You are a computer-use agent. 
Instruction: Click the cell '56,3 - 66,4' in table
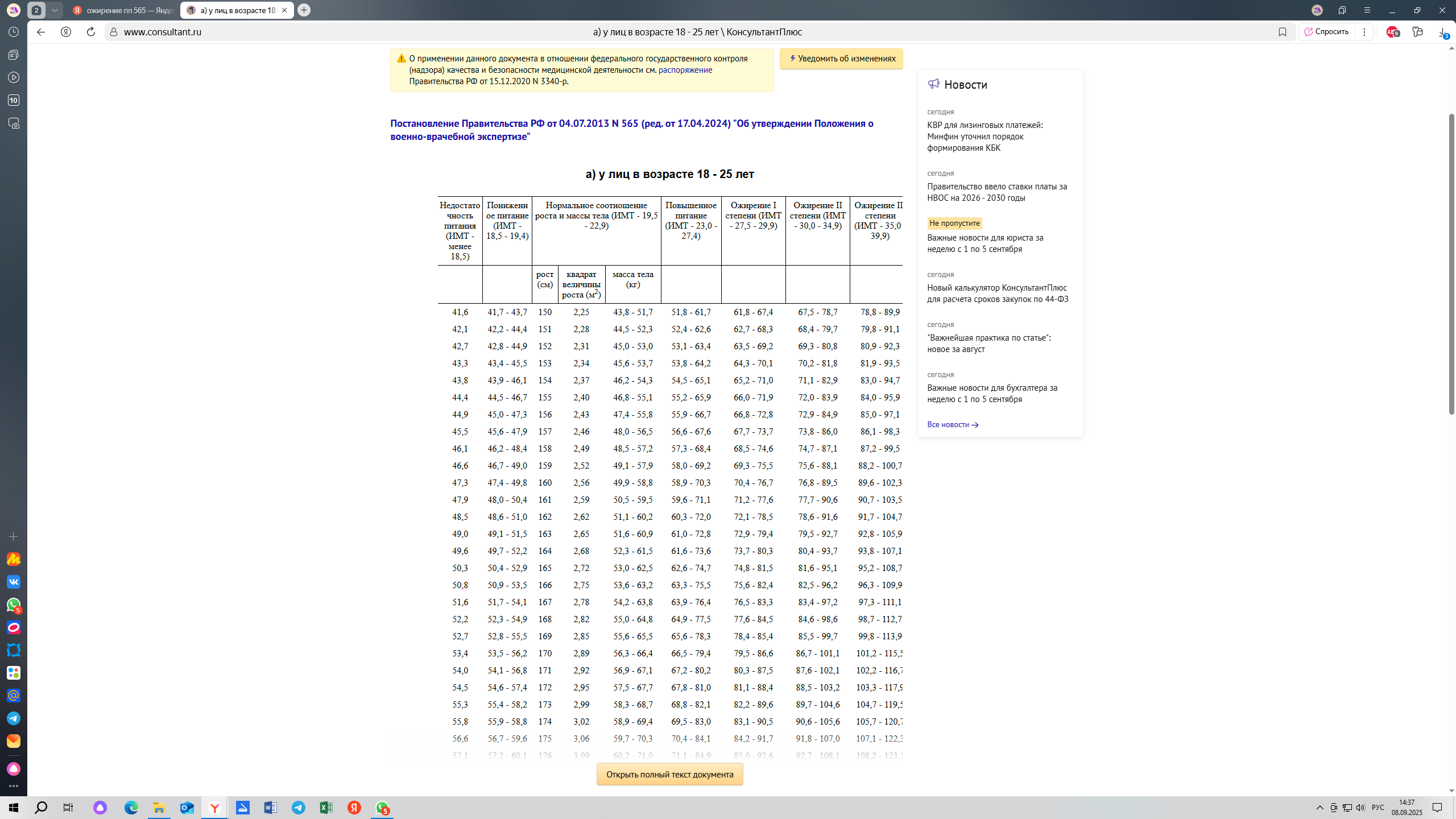tap(633, 653)
